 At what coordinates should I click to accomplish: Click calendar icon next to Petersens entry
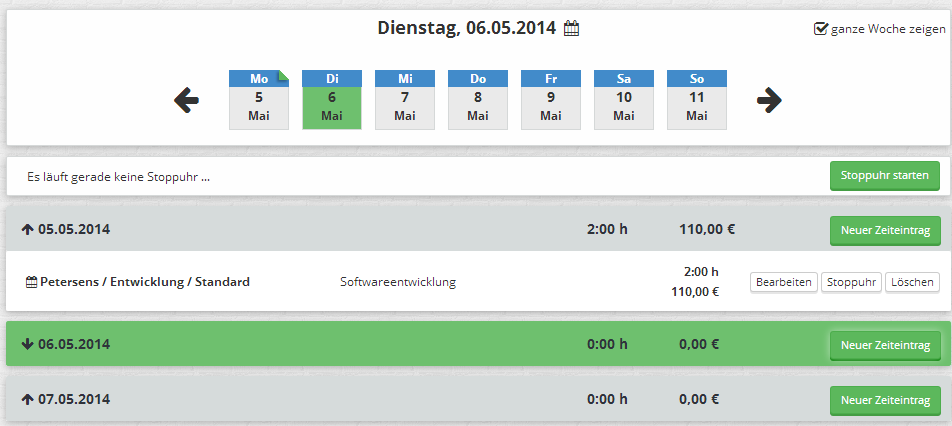32,282
